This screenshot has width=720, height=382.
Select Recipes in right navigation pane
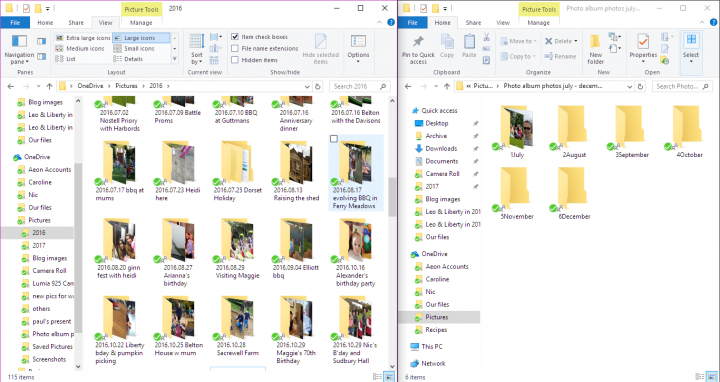pyautogui.click(x=436, y=330)
